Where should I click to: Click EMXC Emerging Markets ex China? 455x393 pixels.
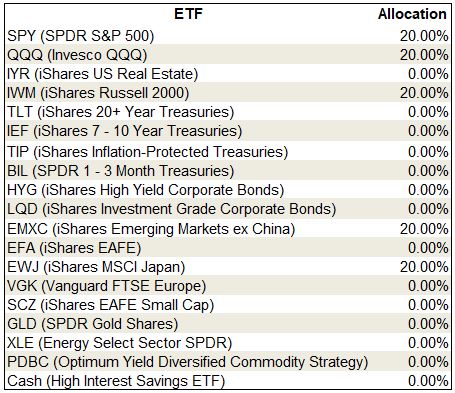coord(151,229)
